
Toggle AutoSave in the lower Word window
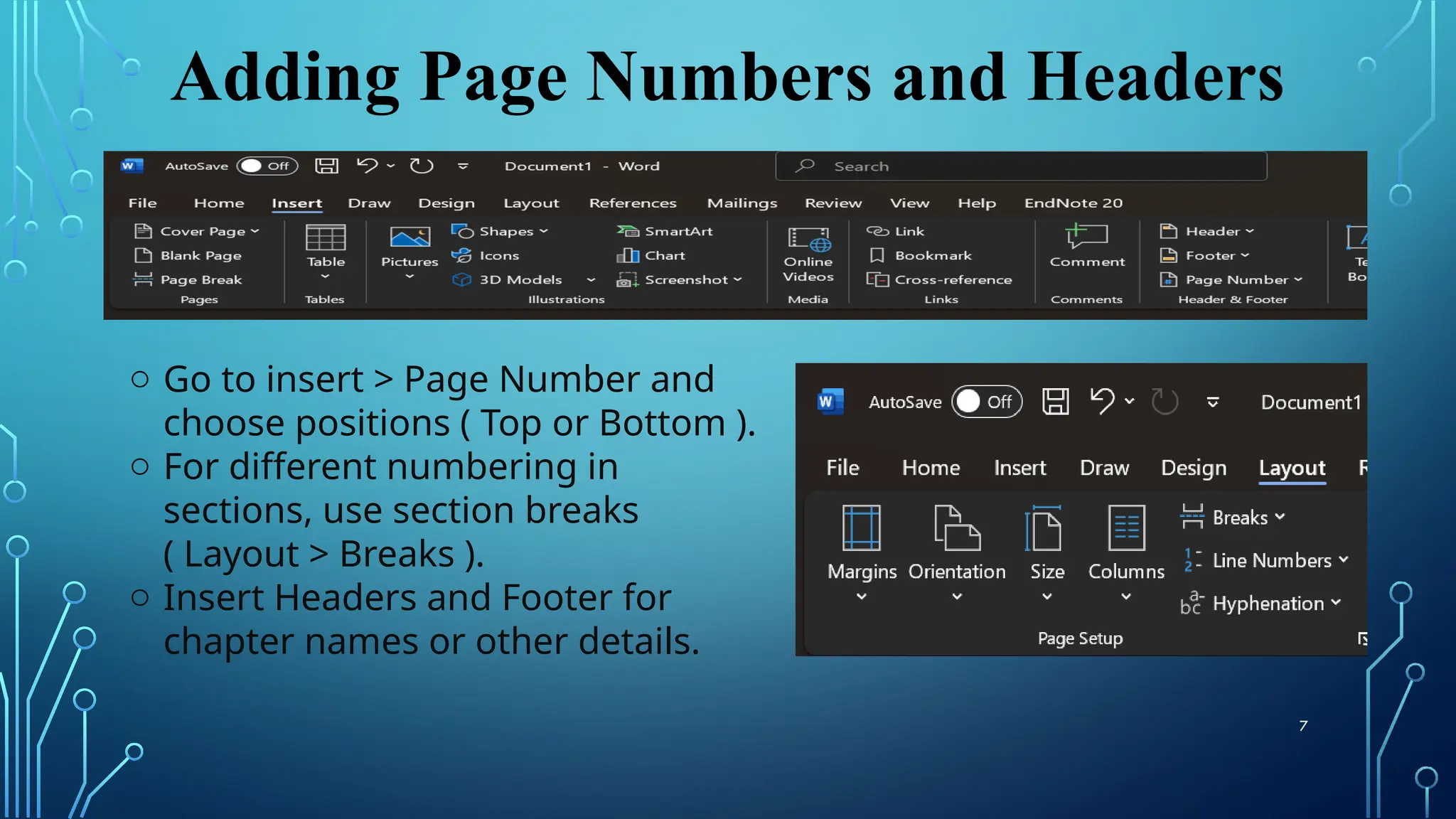pos(987,402)
